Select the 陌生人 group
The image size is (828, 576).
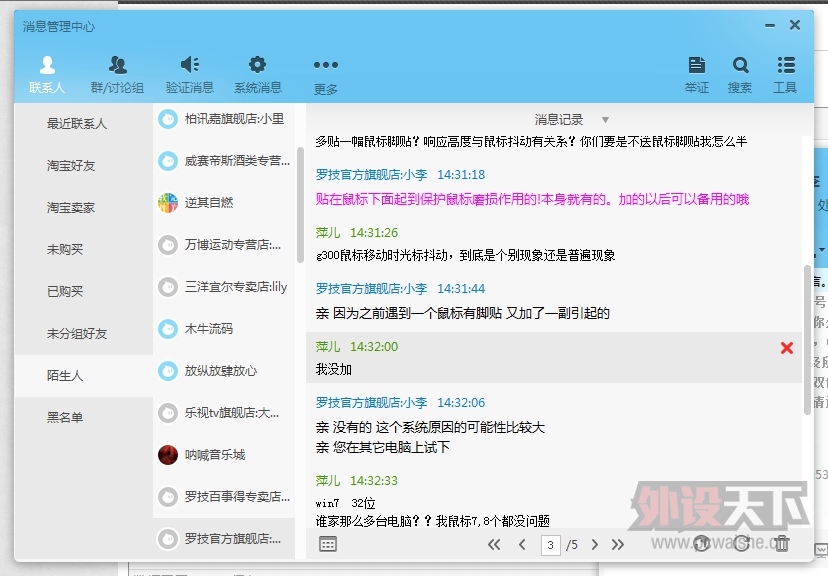83,375
